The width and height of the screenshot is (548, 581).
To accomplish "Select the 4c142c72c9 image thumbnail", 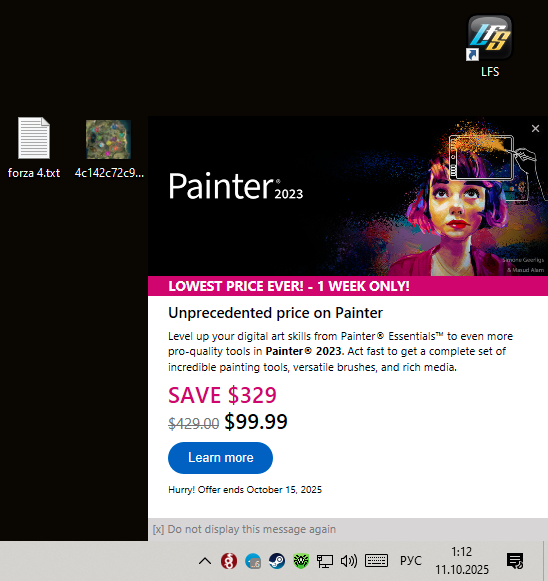I will click(x=109, y=148).
